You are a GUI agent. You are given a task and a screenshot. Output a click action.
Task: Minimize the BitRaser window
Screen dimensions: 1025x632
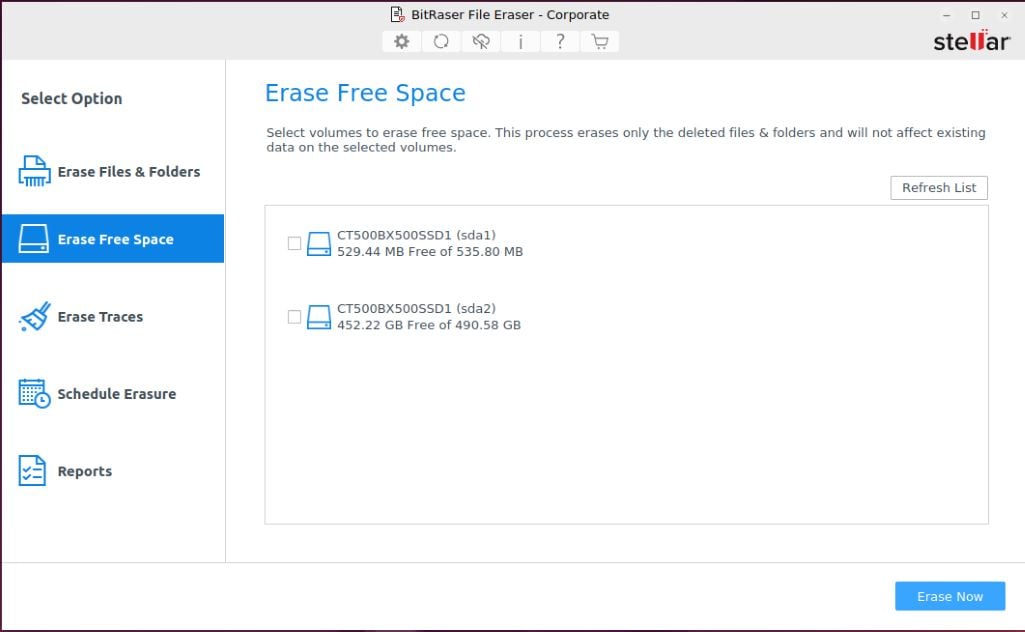tap(947, 15)
